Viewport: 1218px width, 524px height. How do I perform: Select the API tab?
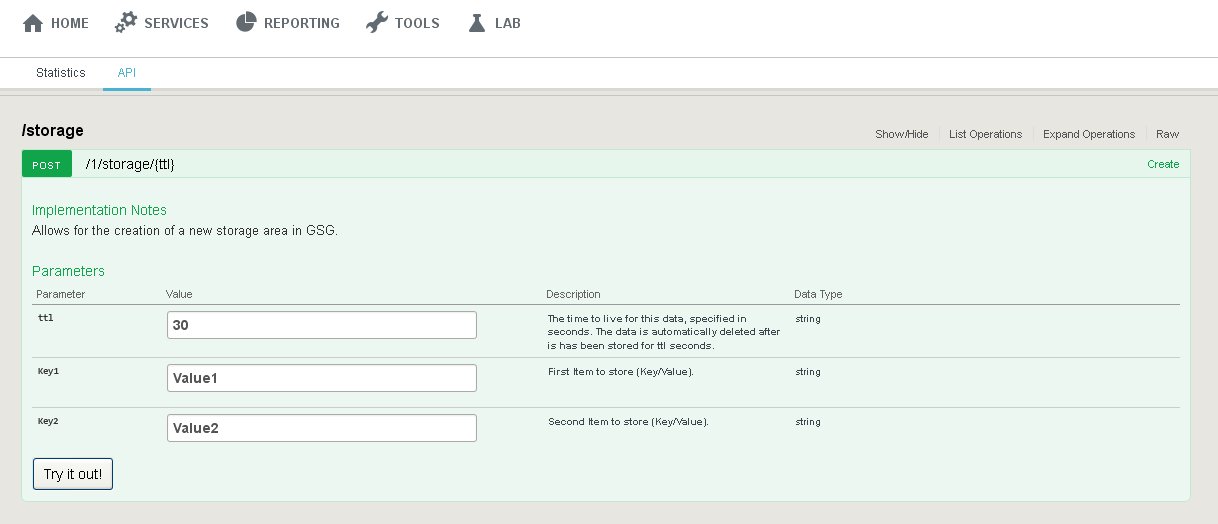(127, 73)
